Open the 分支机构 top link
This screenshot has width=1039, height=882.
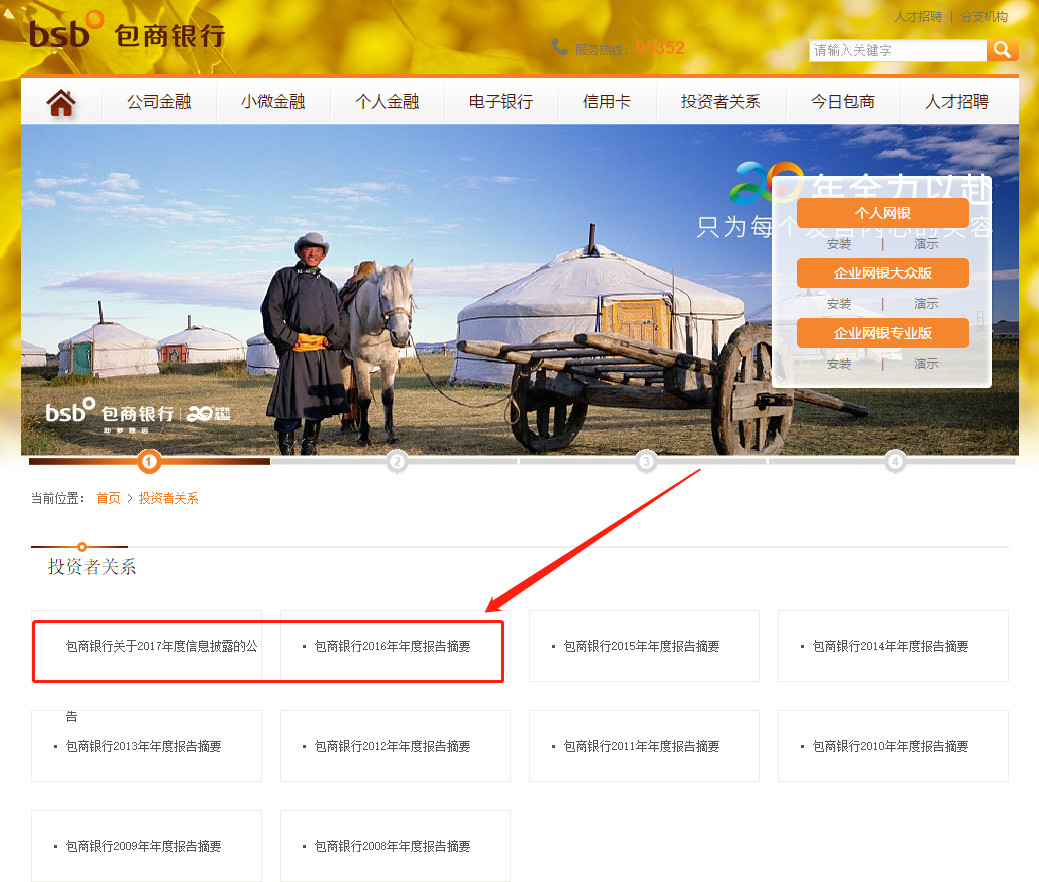(x=984, y=17)
